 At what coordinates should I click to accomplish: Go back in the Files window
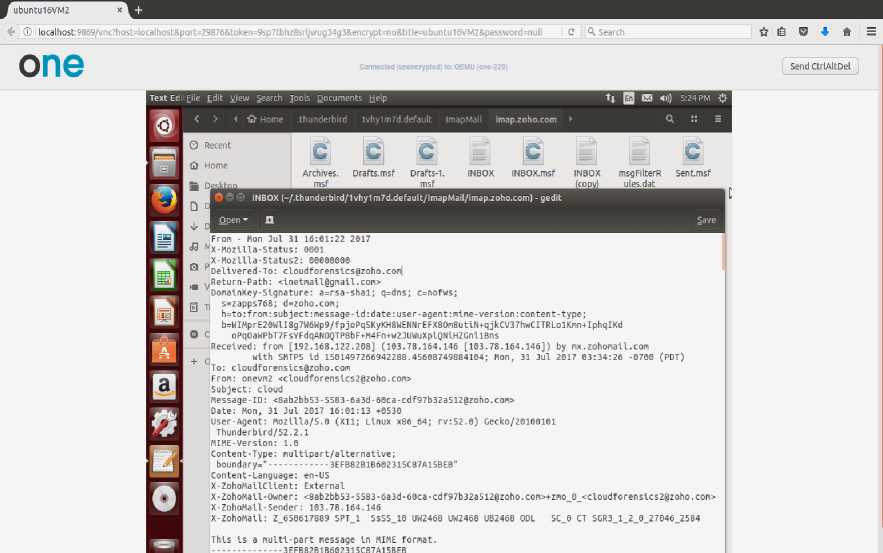click(x=197, y=119)
